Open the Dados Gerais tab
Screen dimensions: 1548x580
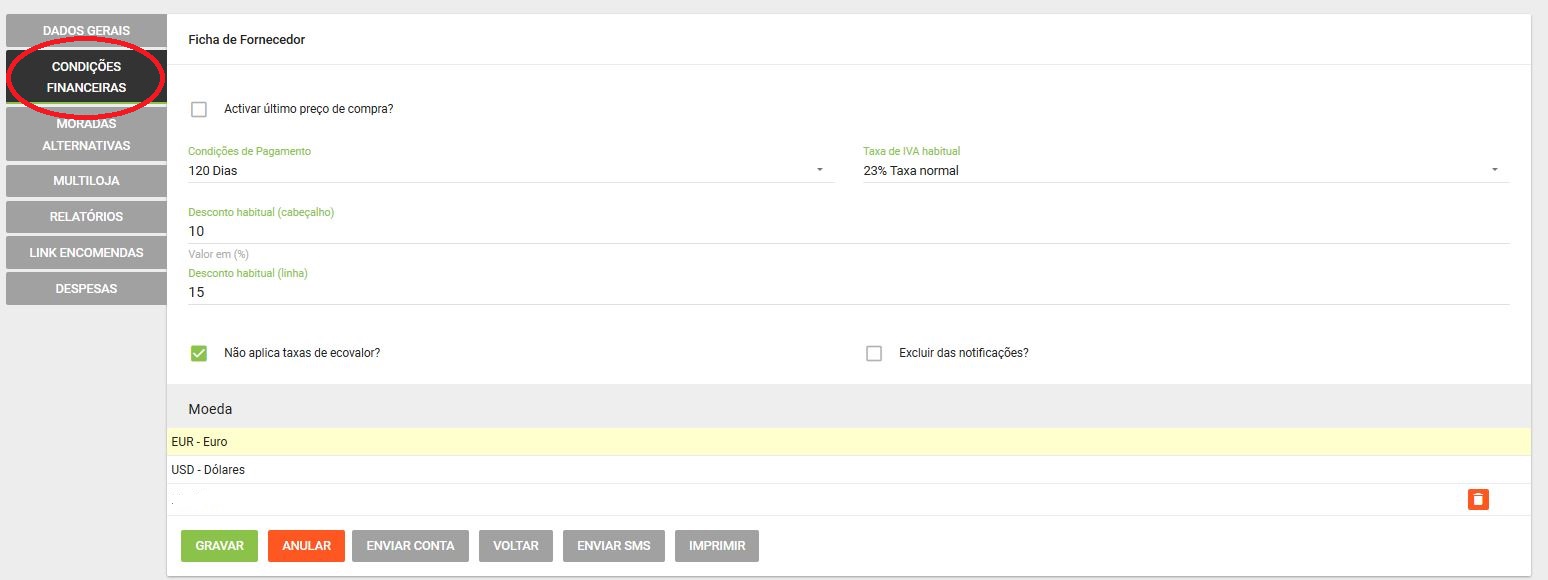pyautogui.click(x=86, y=31)
